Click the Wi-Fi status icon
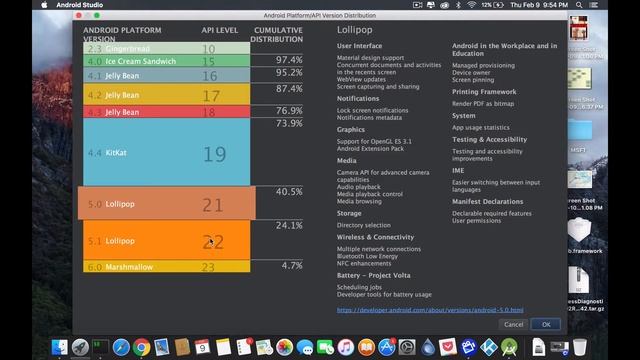The width and height of the screenshot is (640, 360). pyautogui.click(x=471, y=5)
